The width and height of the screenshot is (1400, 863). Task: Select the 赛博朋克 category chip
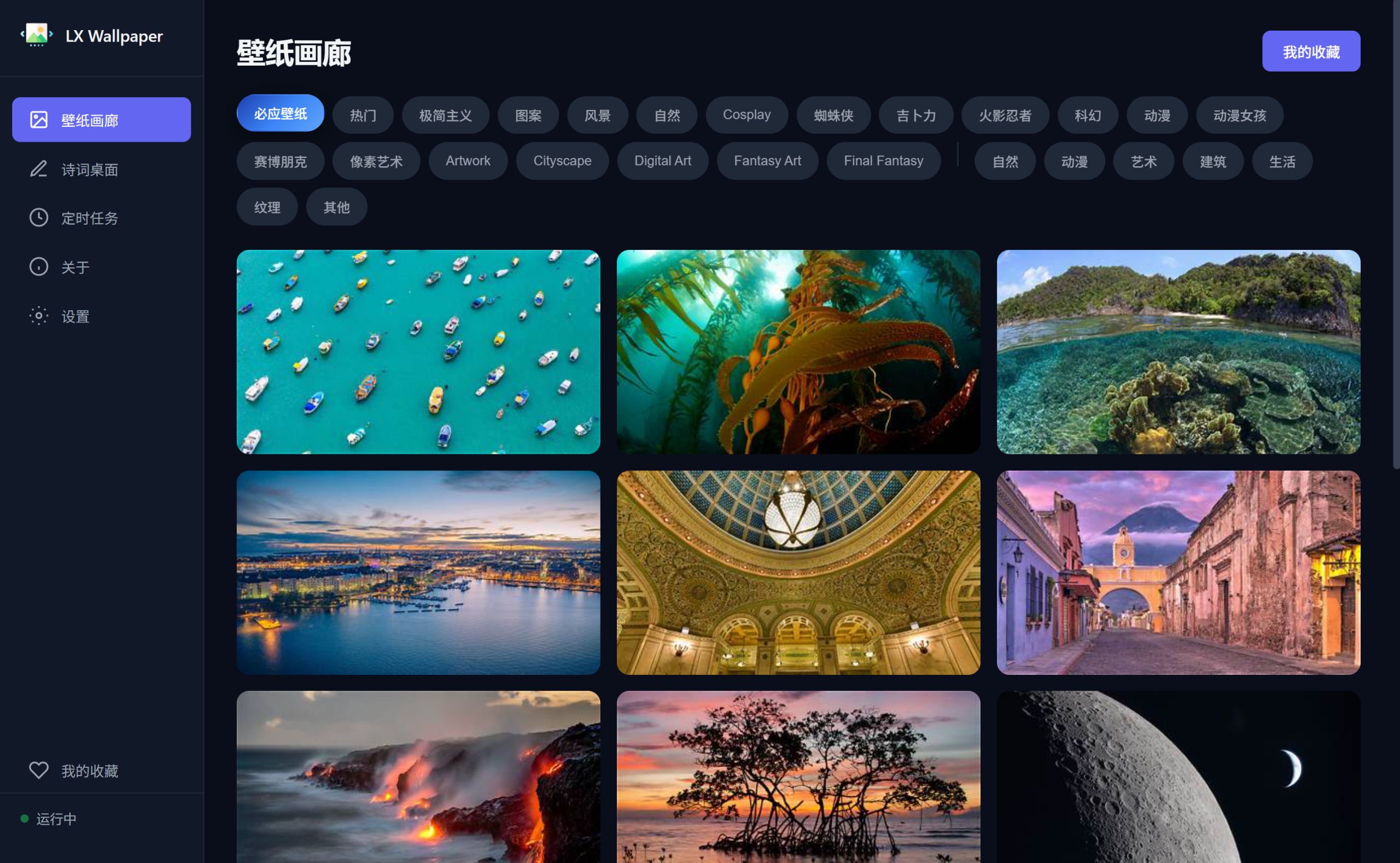click(x=280, y=161)
